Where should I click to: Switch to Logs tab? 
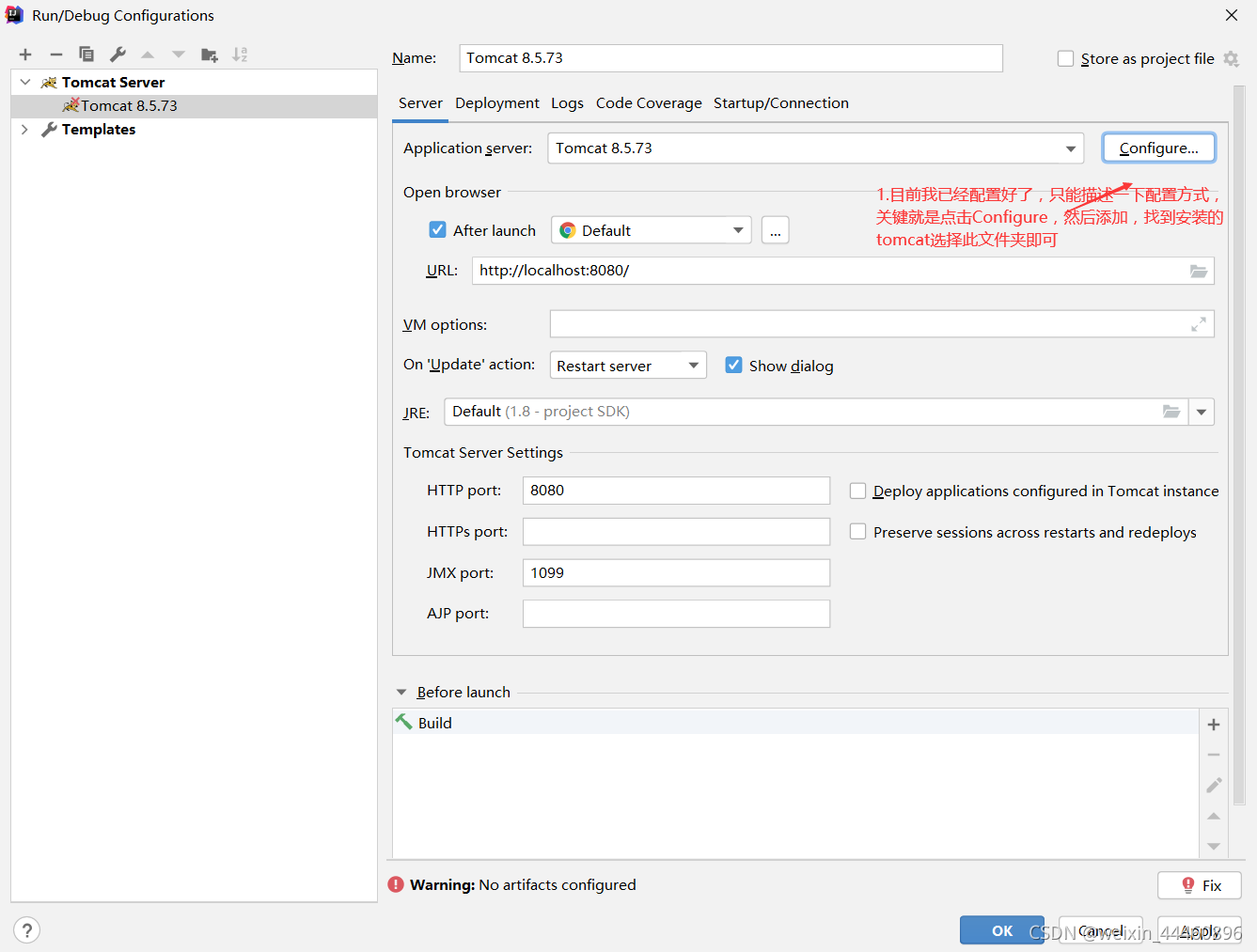click(x=567, y=103)
